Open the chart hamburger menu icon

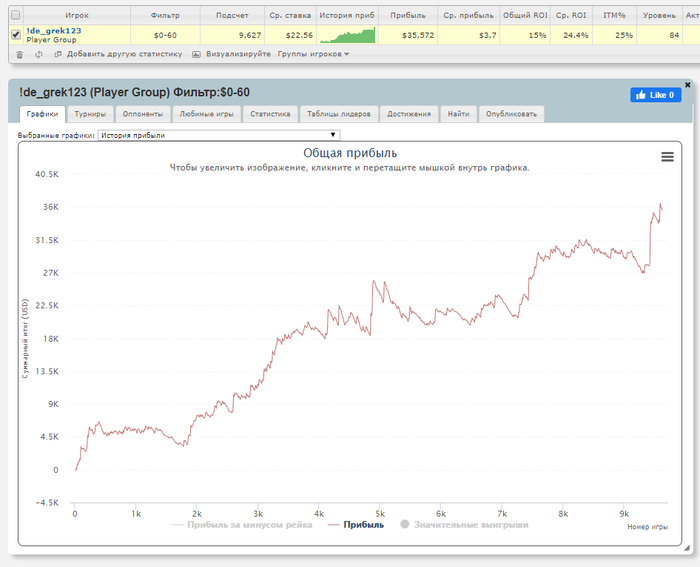667,157
